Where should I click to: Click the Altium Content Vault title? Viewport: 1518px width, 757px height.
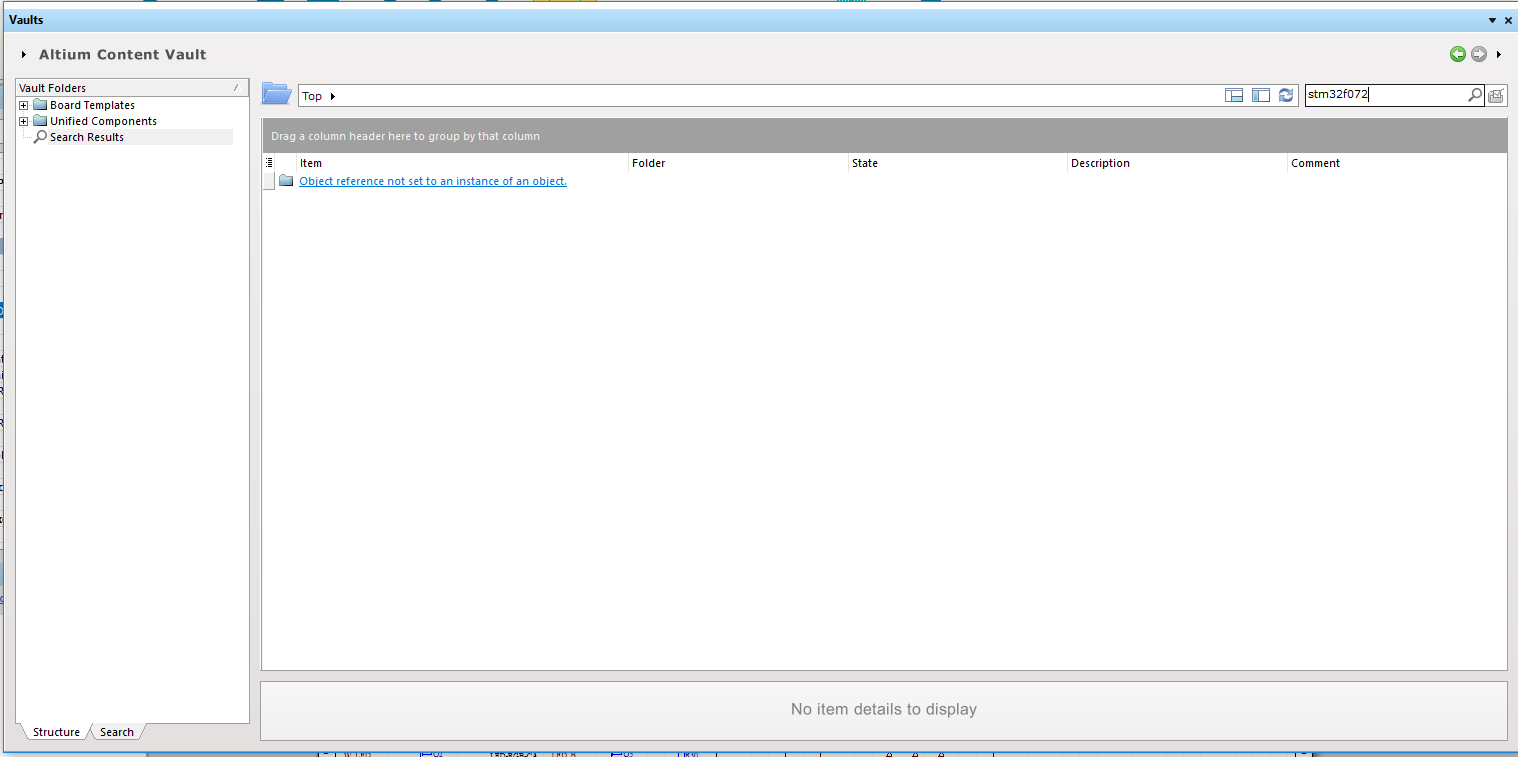point(123,54)
